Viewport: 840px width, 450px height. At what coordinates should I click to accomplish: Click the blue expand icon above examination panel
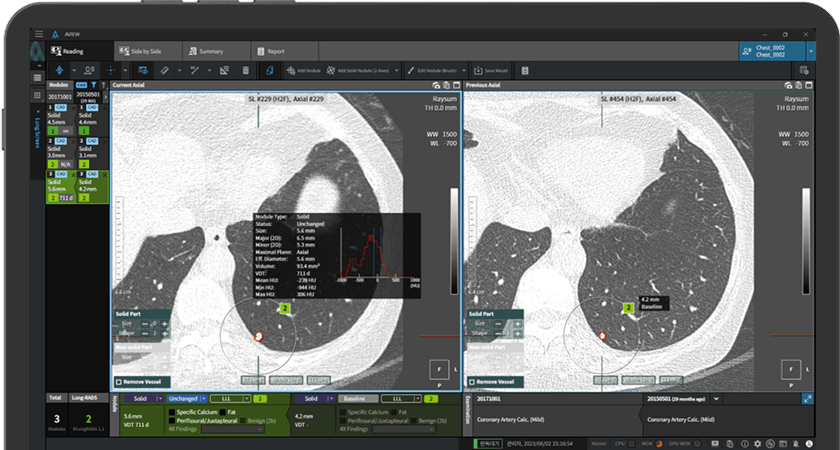(807, 398)
